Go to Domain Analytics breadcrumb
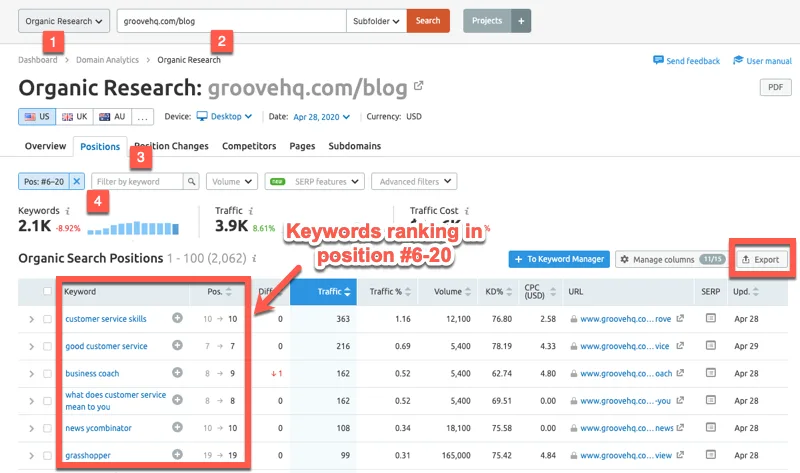 [x=107, y=60]
